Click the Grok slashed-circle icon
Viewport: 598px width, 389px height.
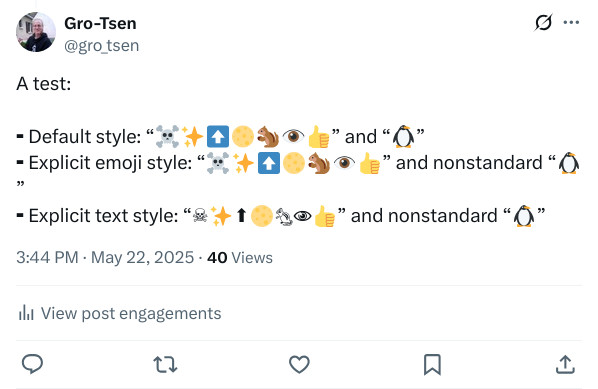pos(543,22)
